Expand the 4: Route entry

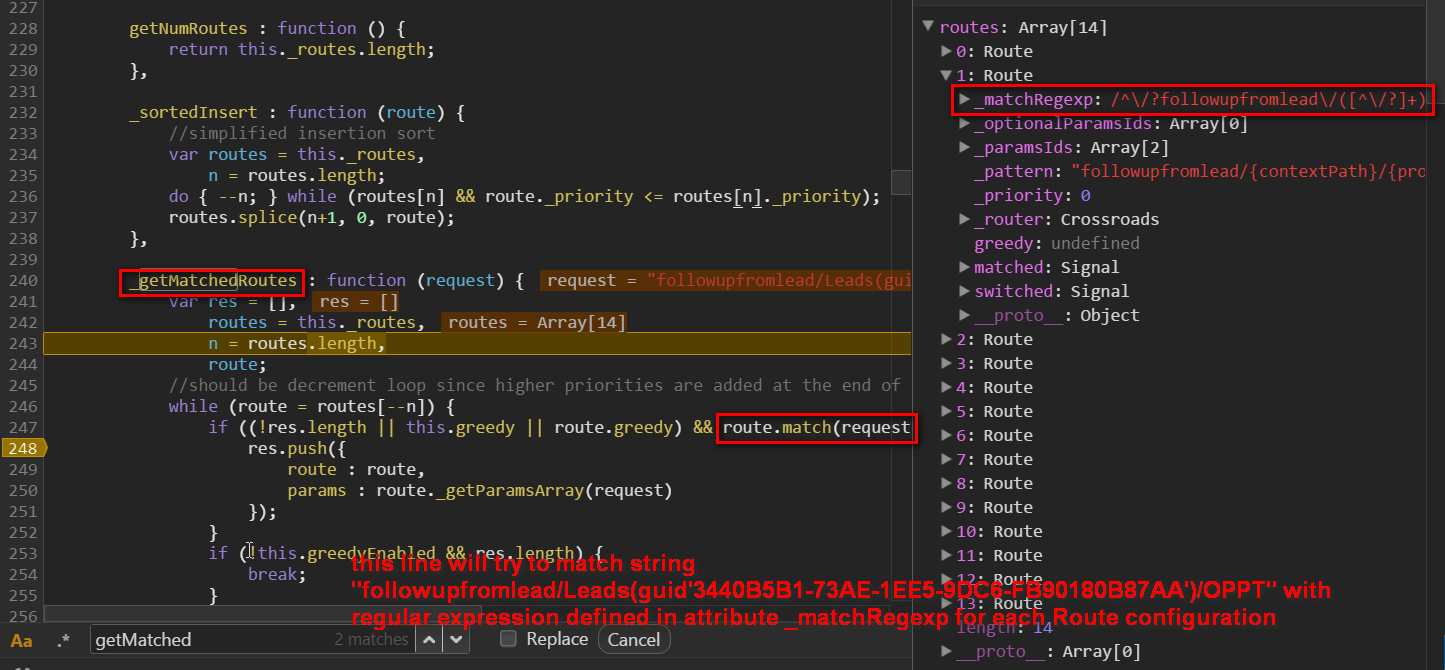[x=947, y=388]
